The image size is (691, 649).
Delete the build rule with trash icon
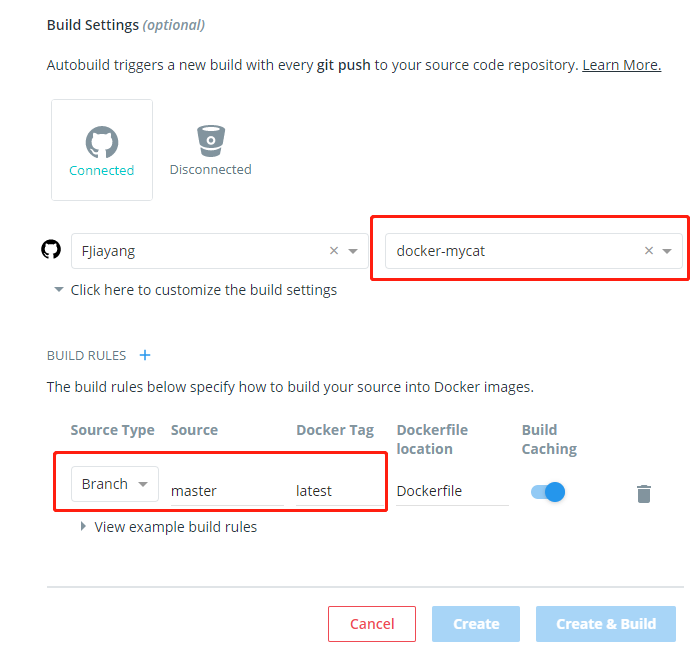(644, 493)
